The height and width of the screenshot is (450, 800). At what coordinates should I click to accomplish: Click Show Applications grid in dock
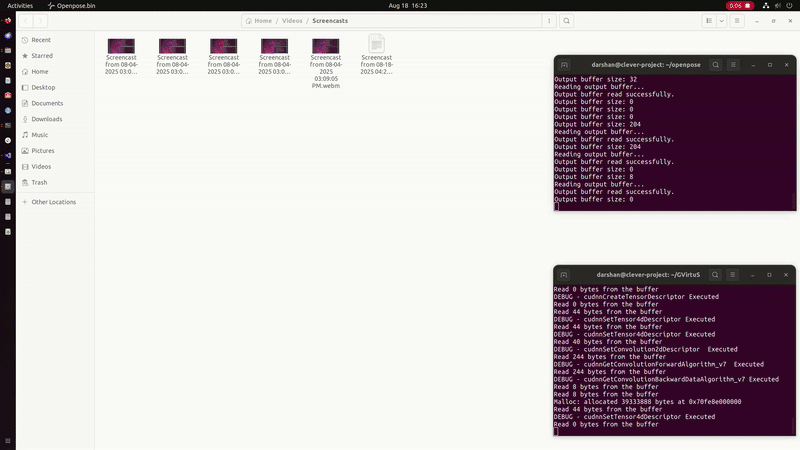(8, 440)
